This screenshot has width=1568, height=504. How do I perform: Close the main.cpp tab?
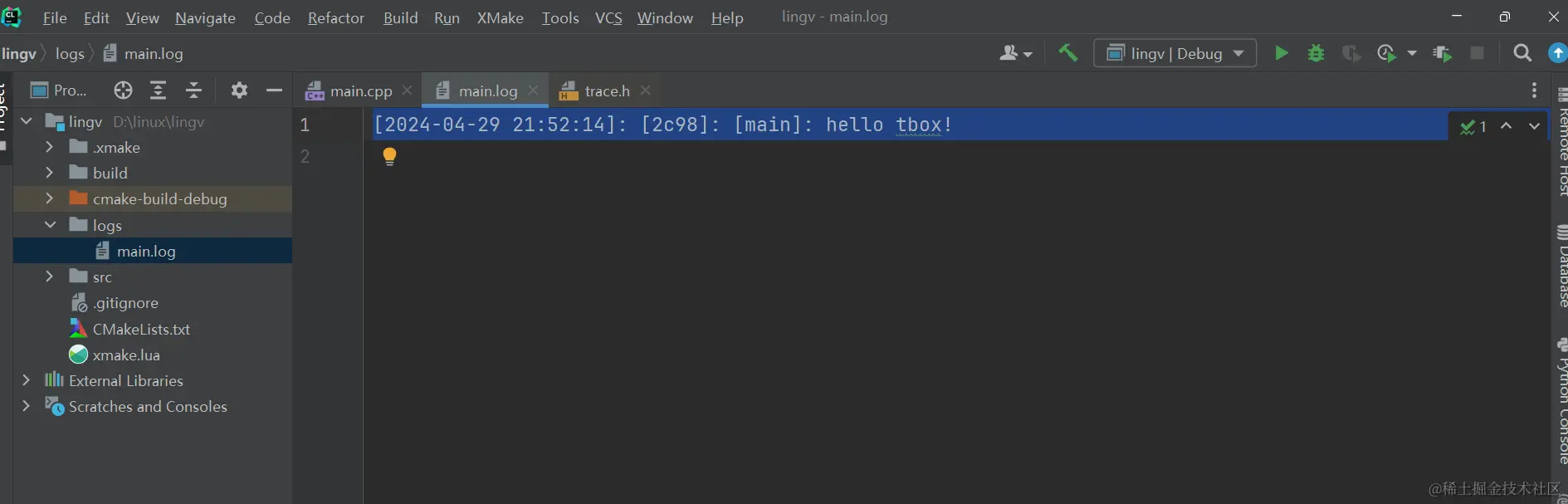(x=407, y=91)
